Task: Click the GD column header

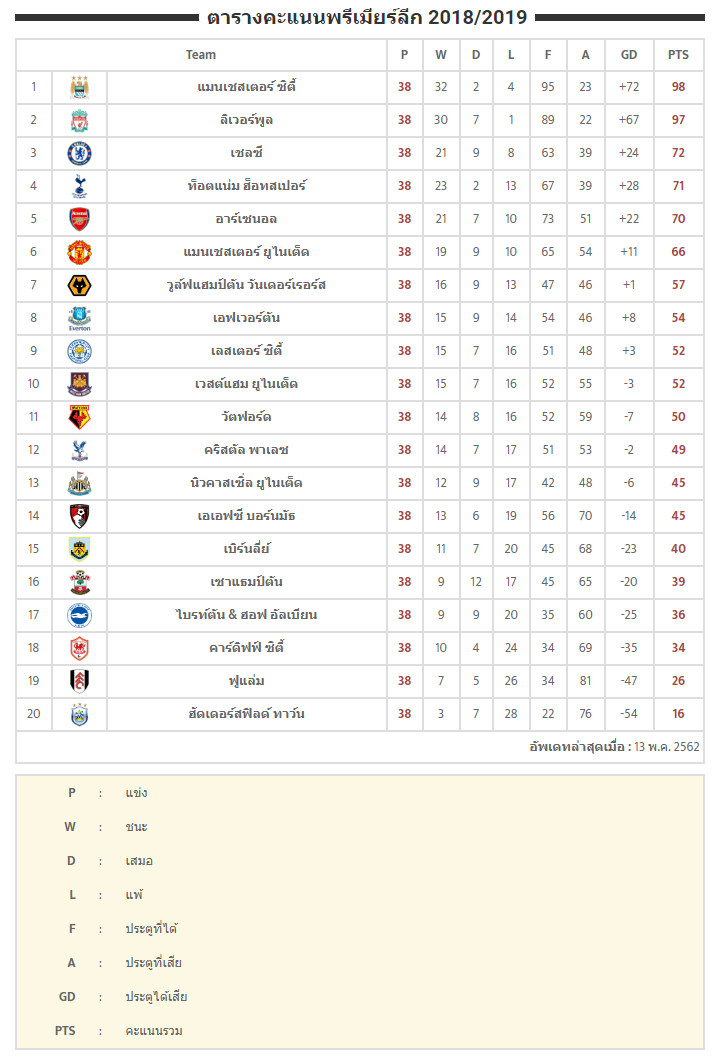Action: (x=629, y=55)
